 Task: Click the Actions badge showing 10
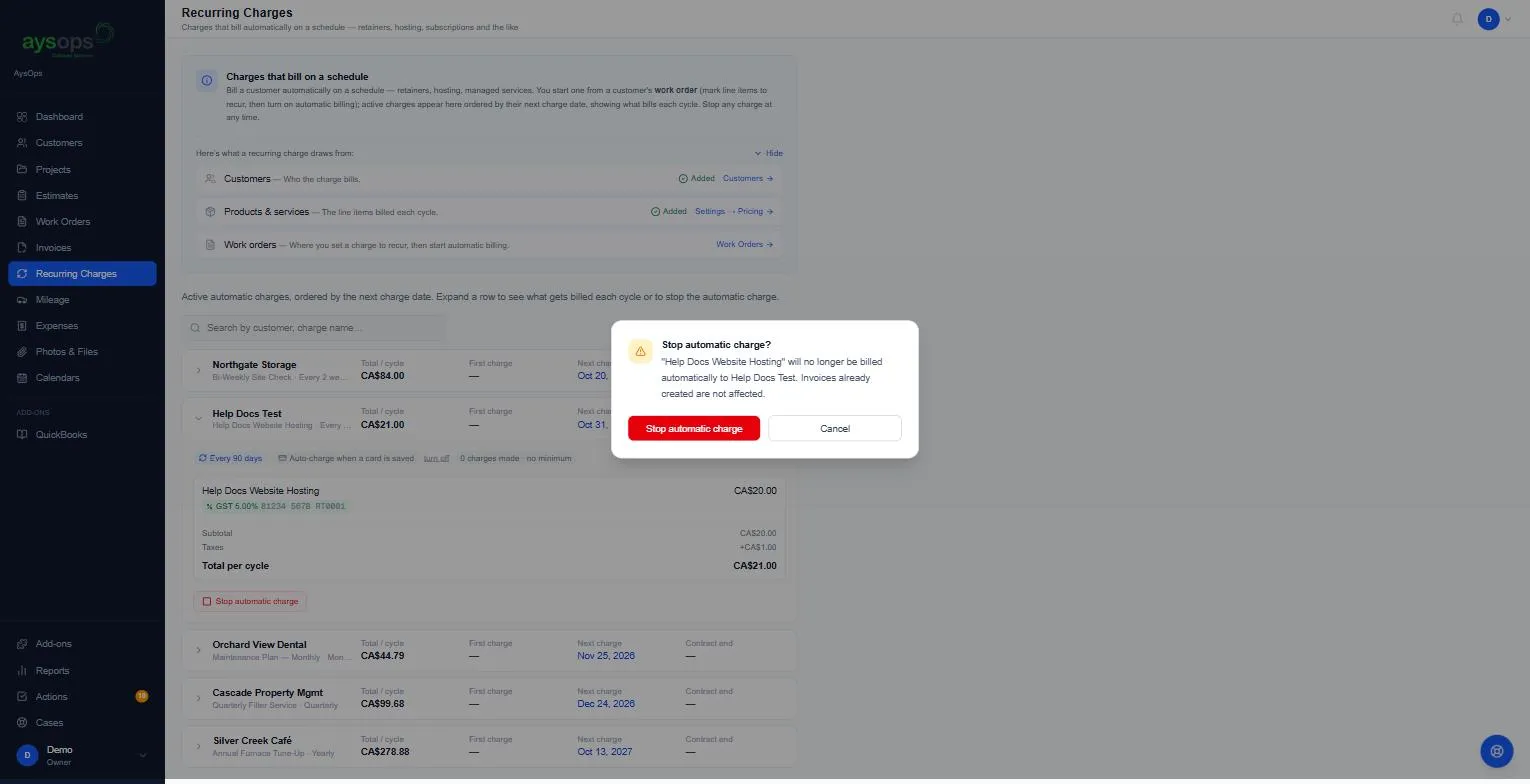click(141, 696)
